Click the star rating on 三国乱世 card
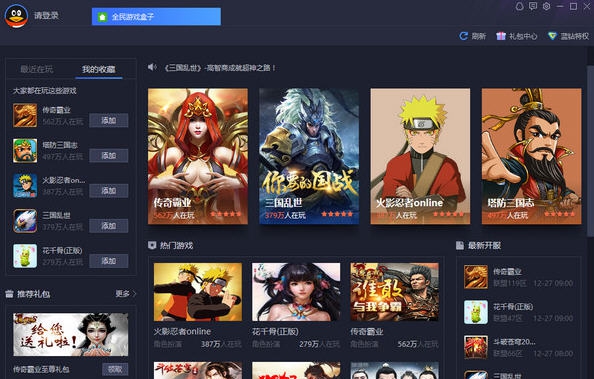Viewport: 594px width, 379px height. click(x=337, y=214)
